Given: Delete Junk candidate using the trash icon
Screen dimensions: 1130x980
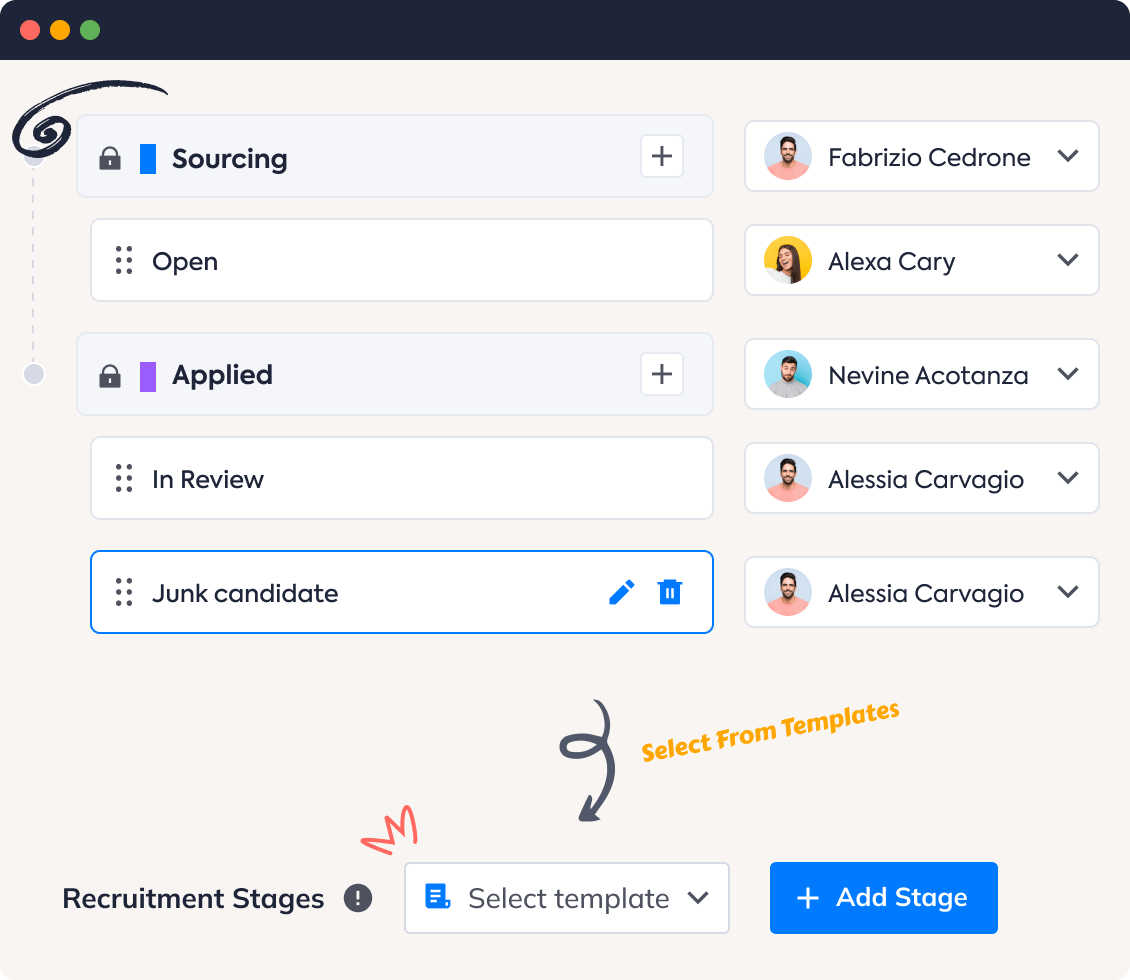Looking at the screenshot, I should (670, 591).
